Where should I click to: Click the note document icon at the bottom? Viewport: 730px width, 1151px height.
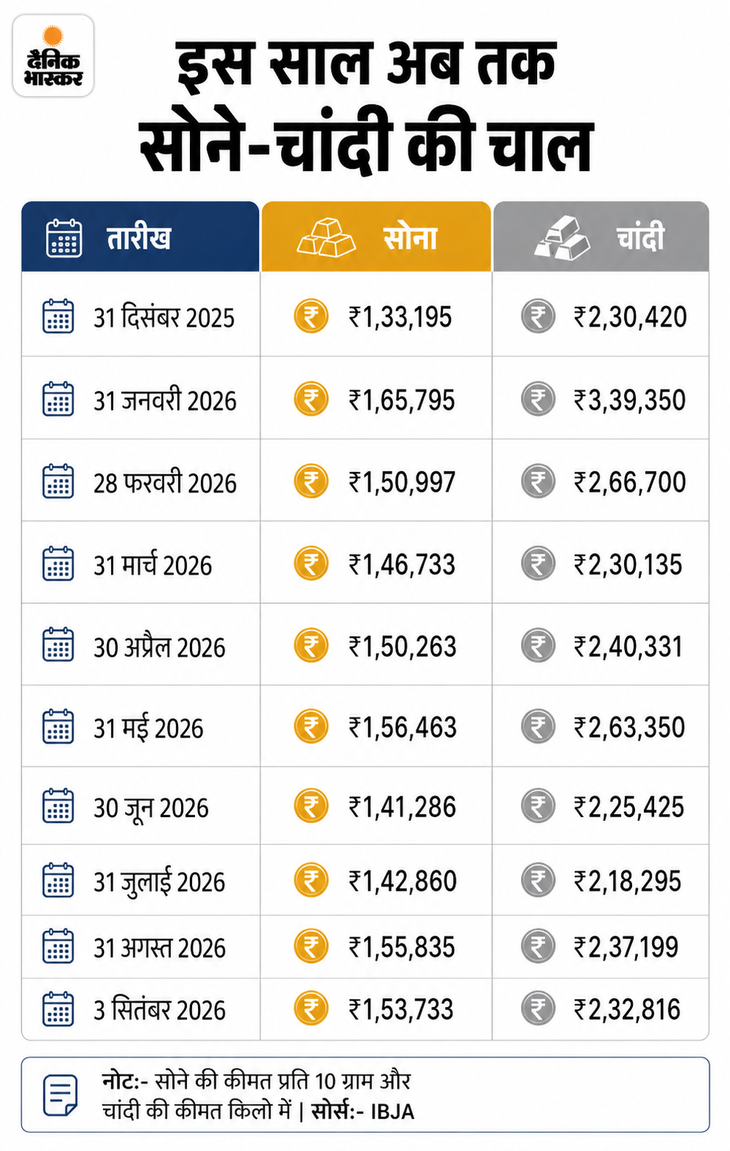pos(61,1095)
